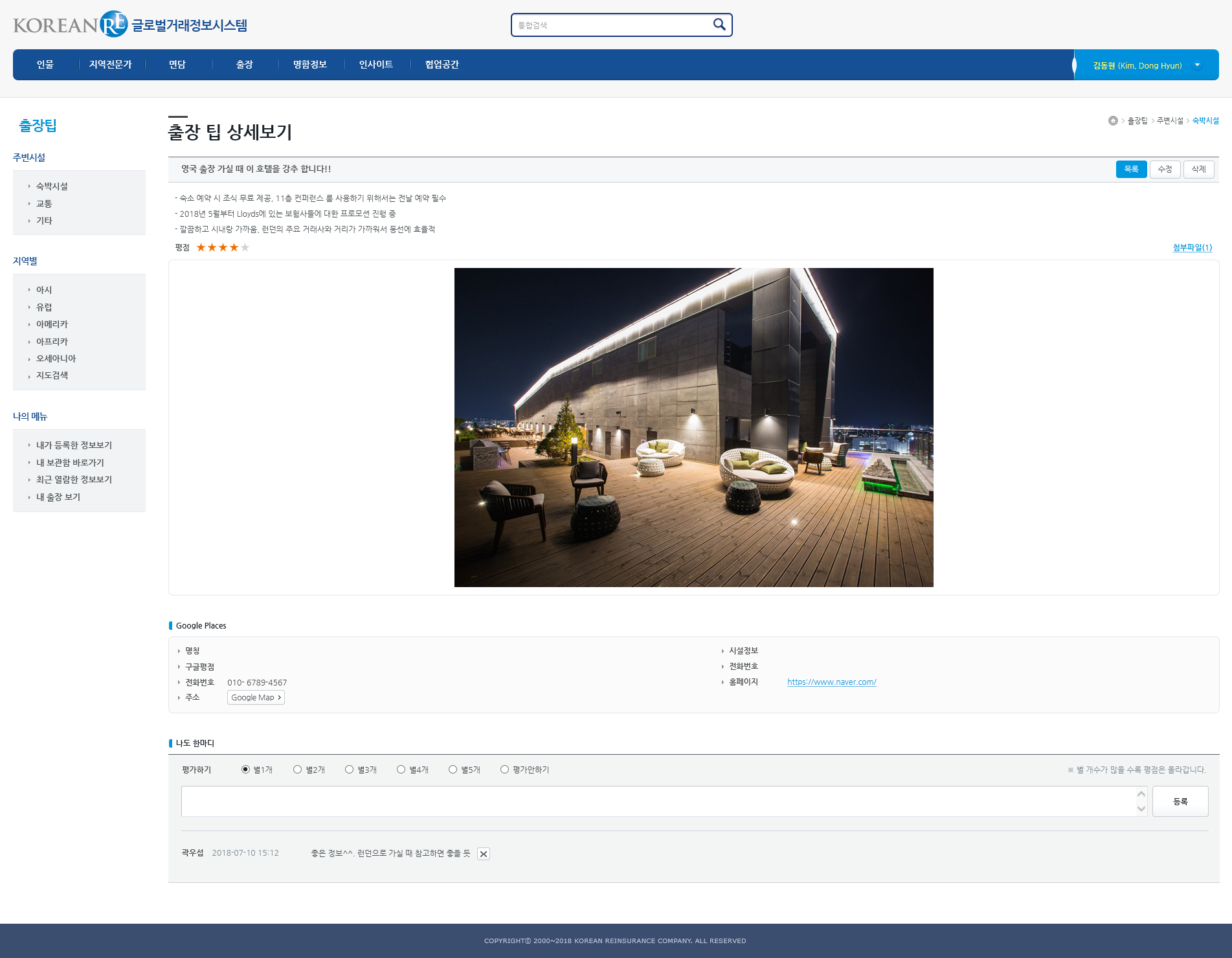Open the 첨부파일(1) attachment link

coord(1192,248)
